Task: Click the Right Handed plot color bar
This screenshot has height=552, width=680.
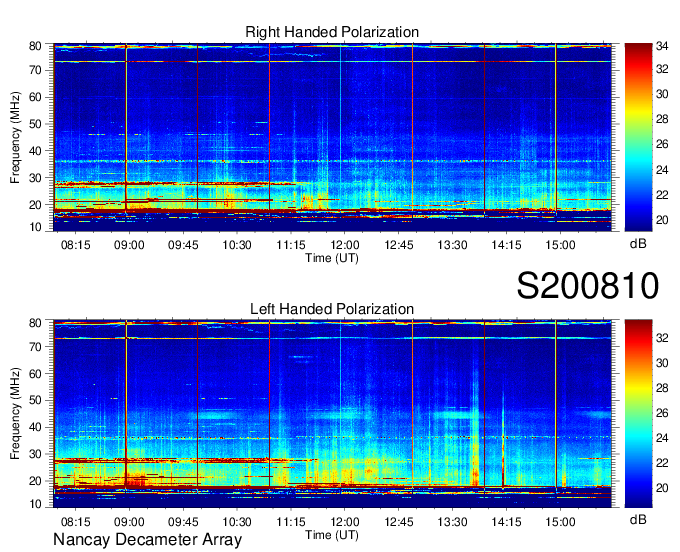Action: click(x=638, y=137)
